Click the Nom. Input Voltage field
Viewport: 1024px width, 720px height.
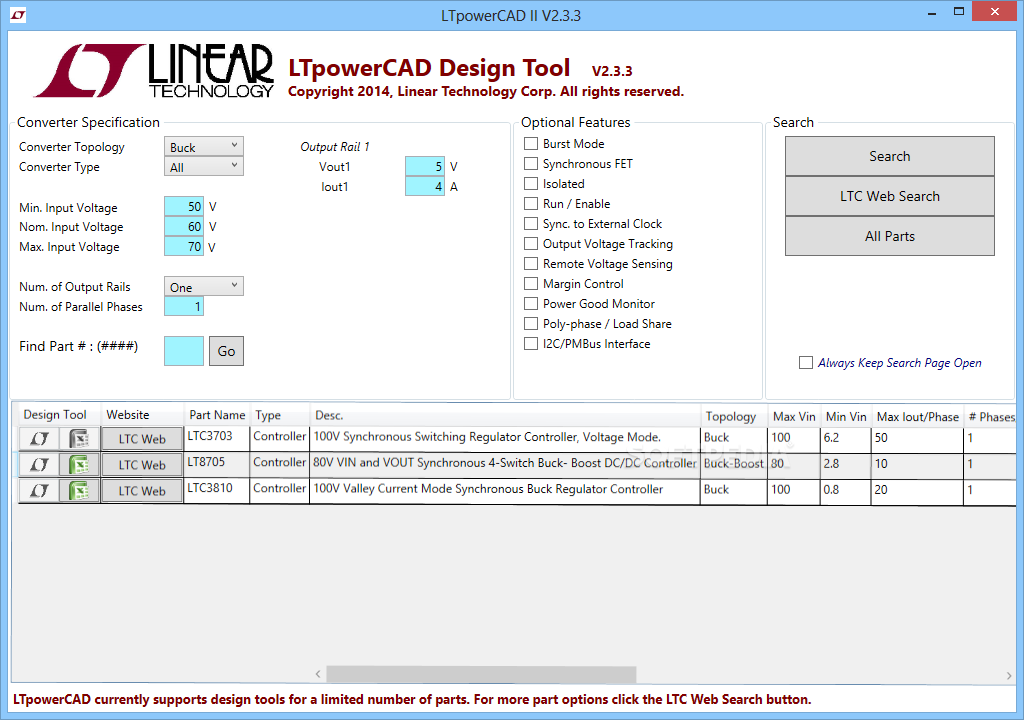(184, 227)
